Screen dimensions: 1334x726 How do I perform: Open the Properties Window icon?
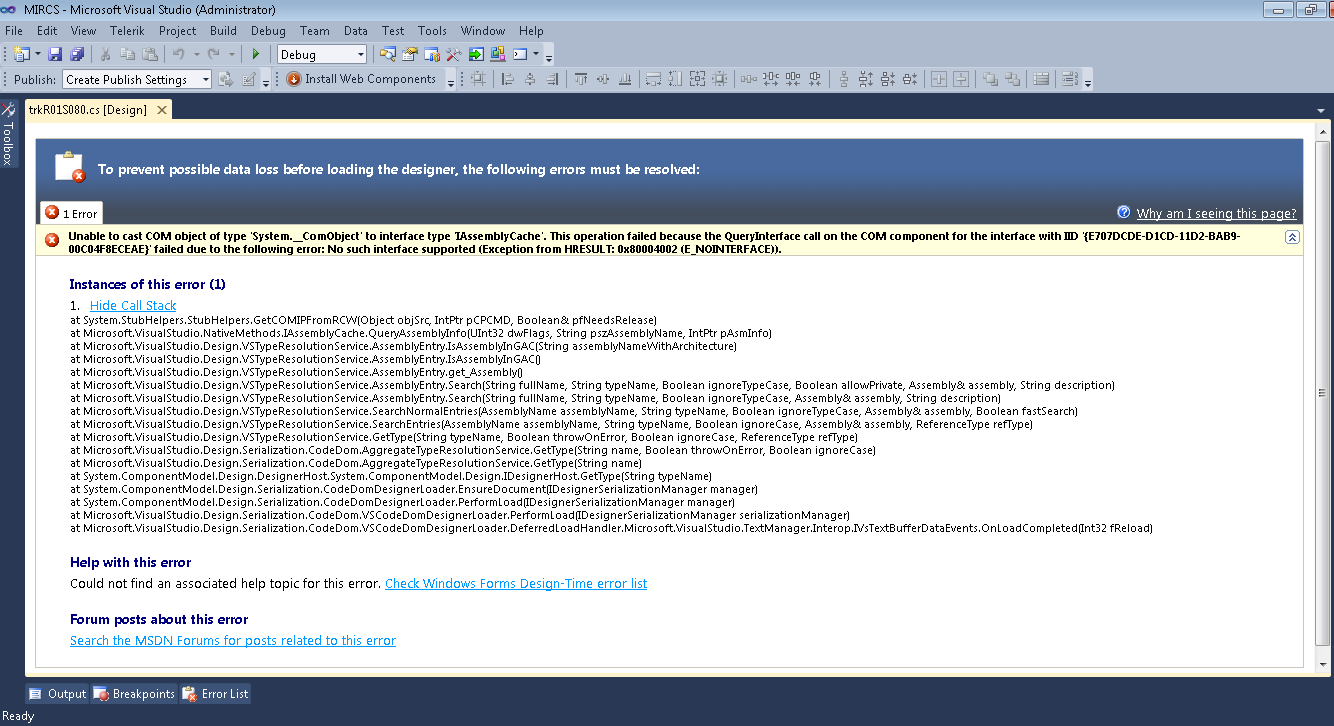click(410, 54)
